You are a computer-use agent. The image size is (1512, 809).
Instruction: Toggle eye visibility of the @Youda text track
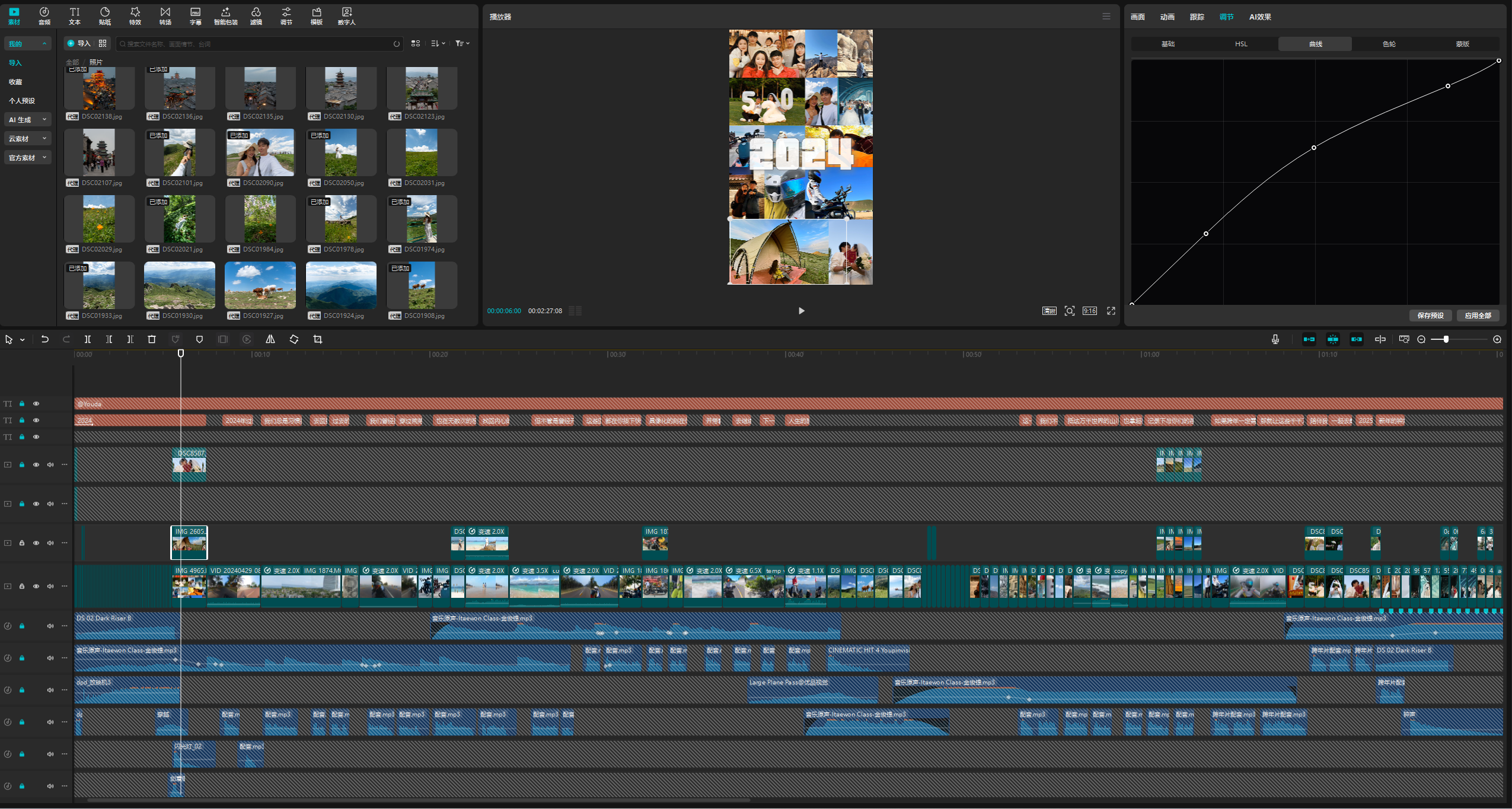tap(36, 404)
